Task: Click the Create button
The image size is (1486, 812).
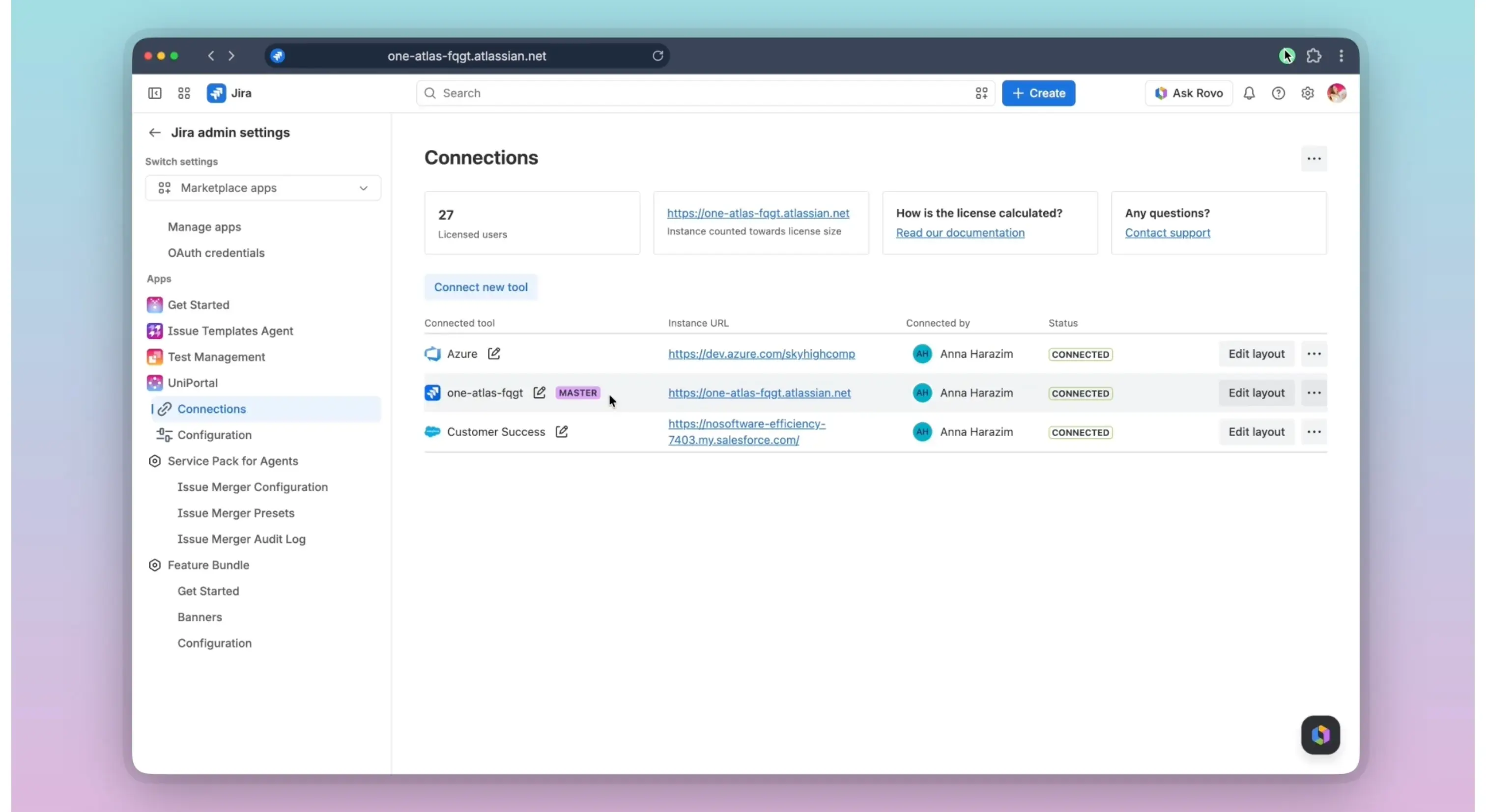Action: point(1038,93)
